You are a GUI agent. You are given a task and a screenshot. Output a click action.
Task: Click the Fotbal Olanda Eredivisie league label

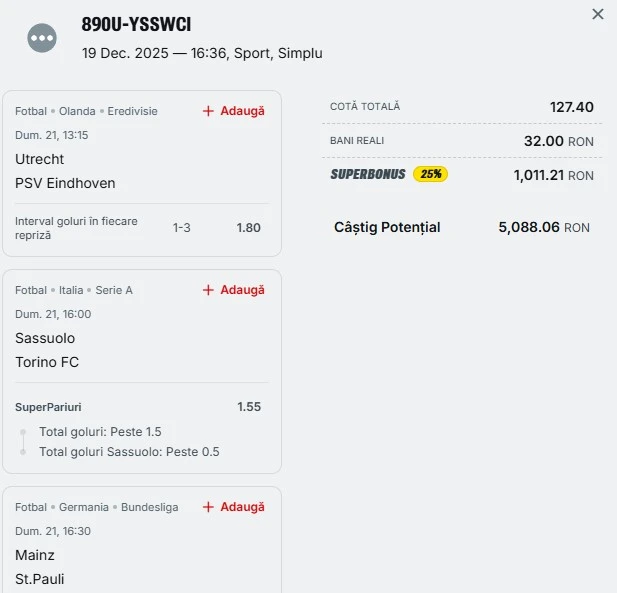pos(86,111)
